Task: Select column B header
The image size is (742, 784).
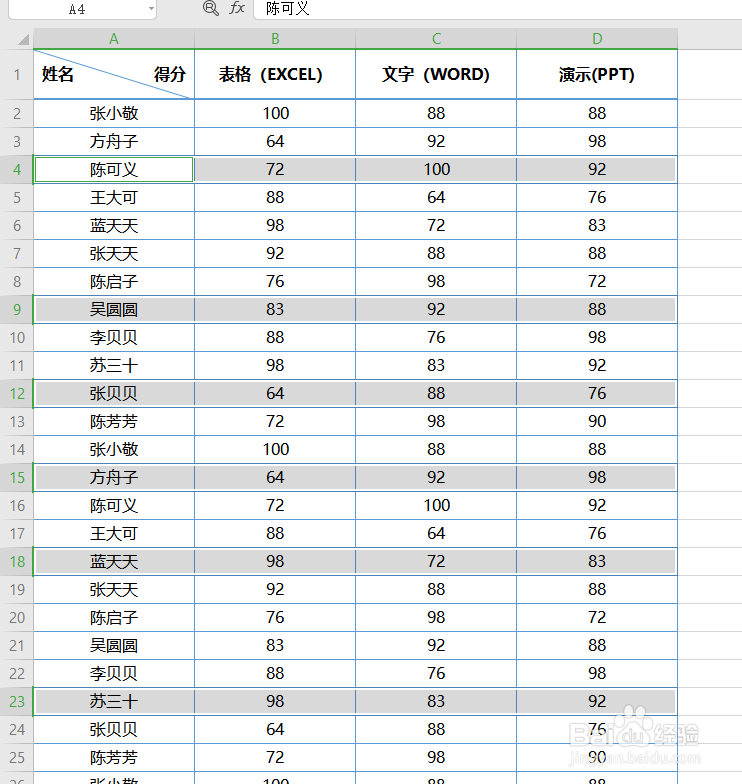Action: (x=275, y=39)
